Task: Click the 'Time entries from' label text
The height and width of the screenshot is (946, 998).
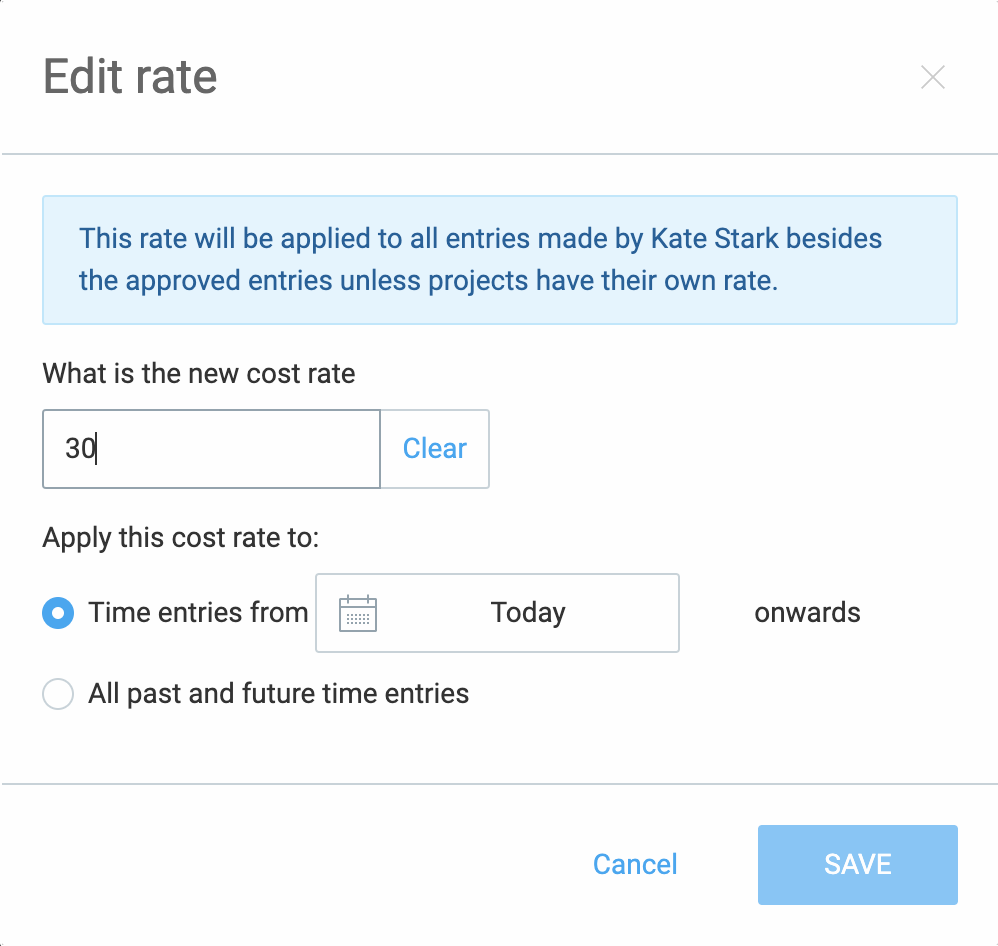Action: (198, 612)
